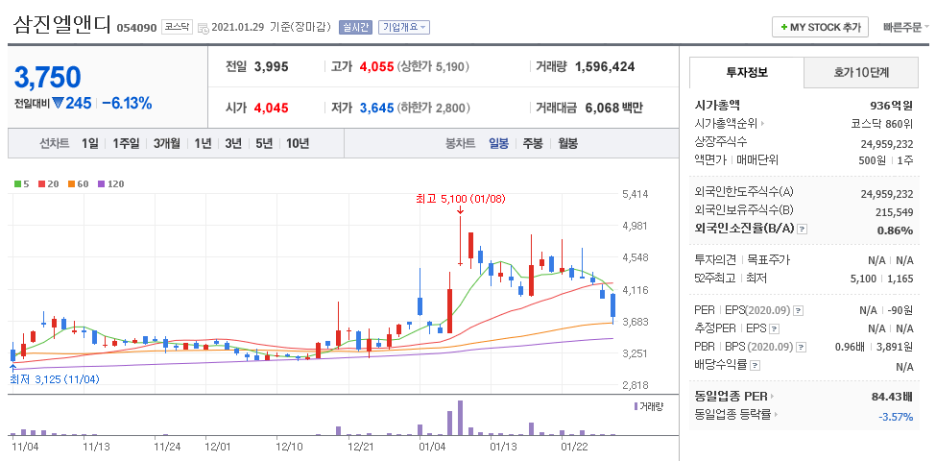Click the stock name 삼진엘앤디
Viewport: 936px width, 461px height.
click(x=61, y=25)
